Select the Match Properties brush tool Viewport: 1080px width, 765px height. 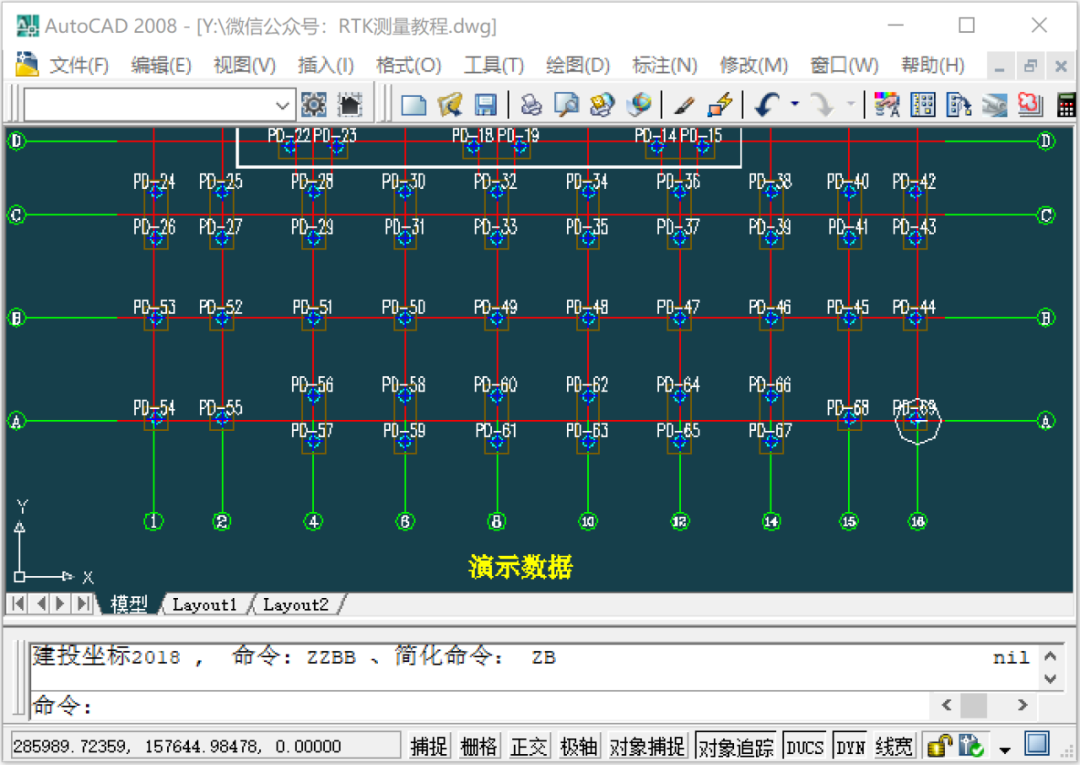tap(684, 104)
